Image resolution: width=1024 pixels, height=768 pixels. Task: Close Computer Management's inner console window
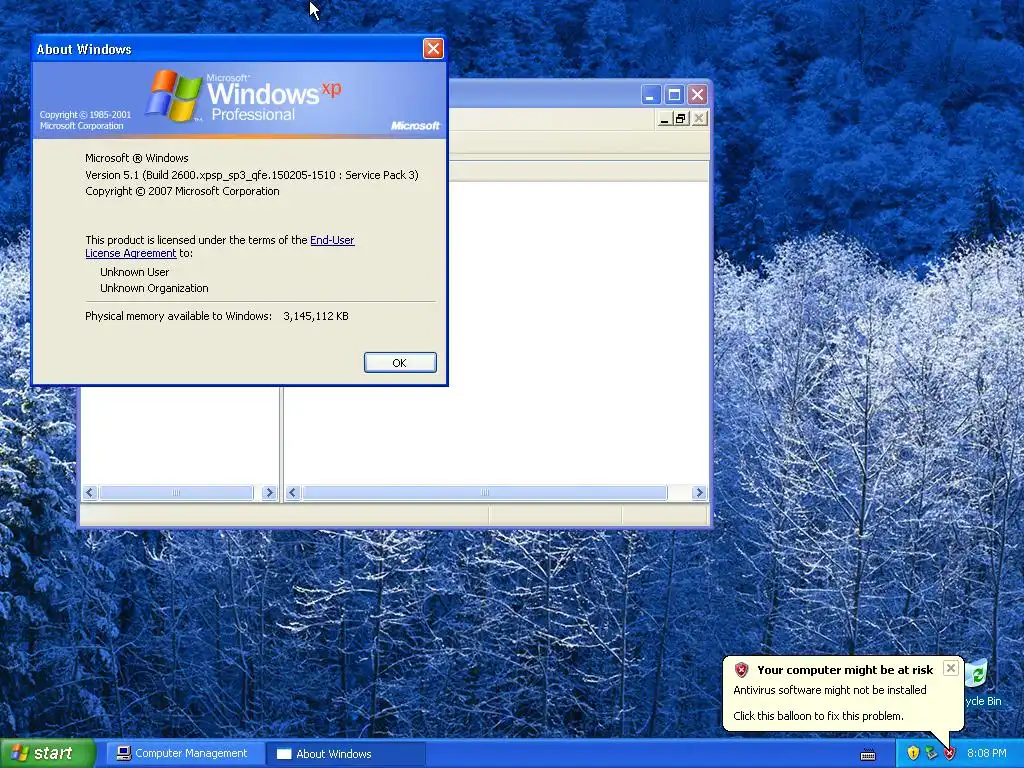(699, 119)
